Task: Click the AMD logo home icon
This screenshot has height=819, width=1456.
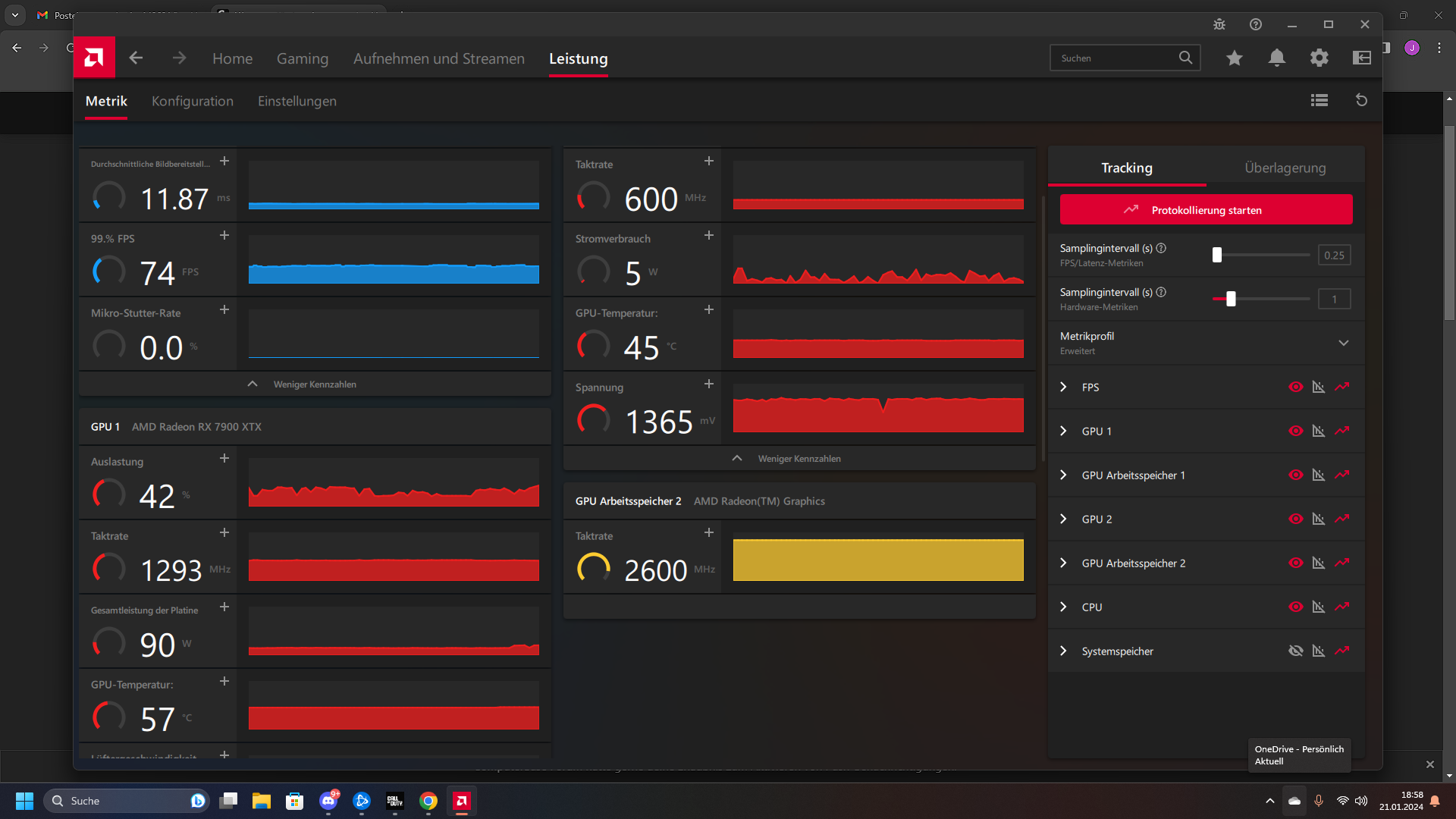Action: point(94,58)
